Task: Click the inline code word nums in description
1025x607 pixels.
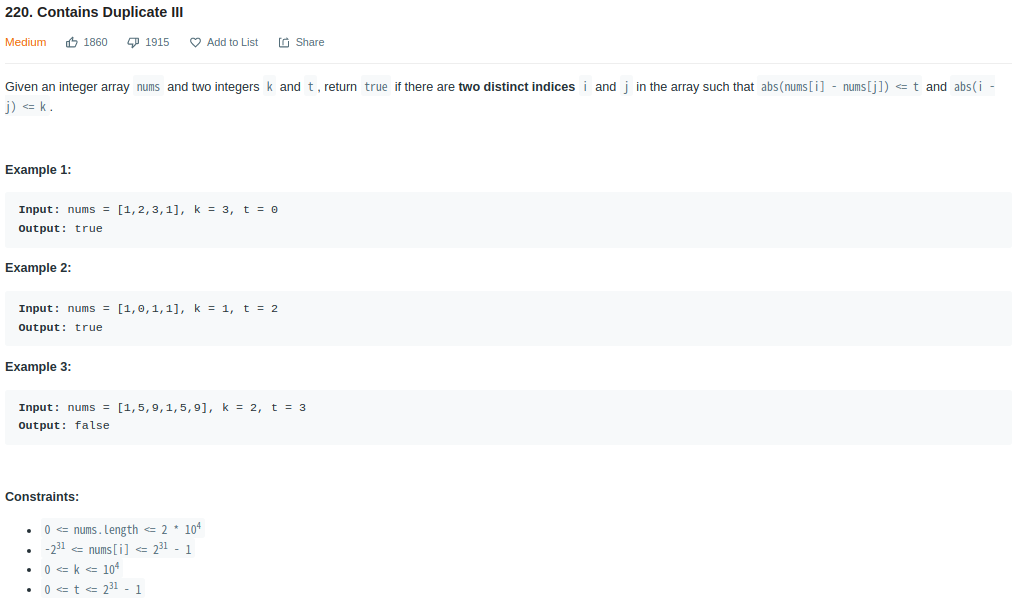Action: [148, 87]
